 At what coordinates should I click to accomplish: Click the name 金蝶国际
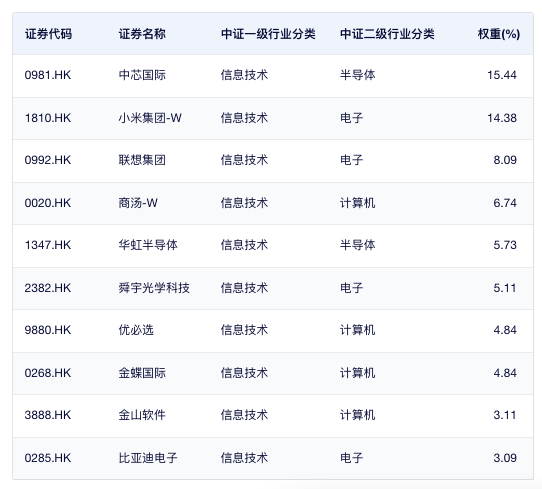pos(142,373)
